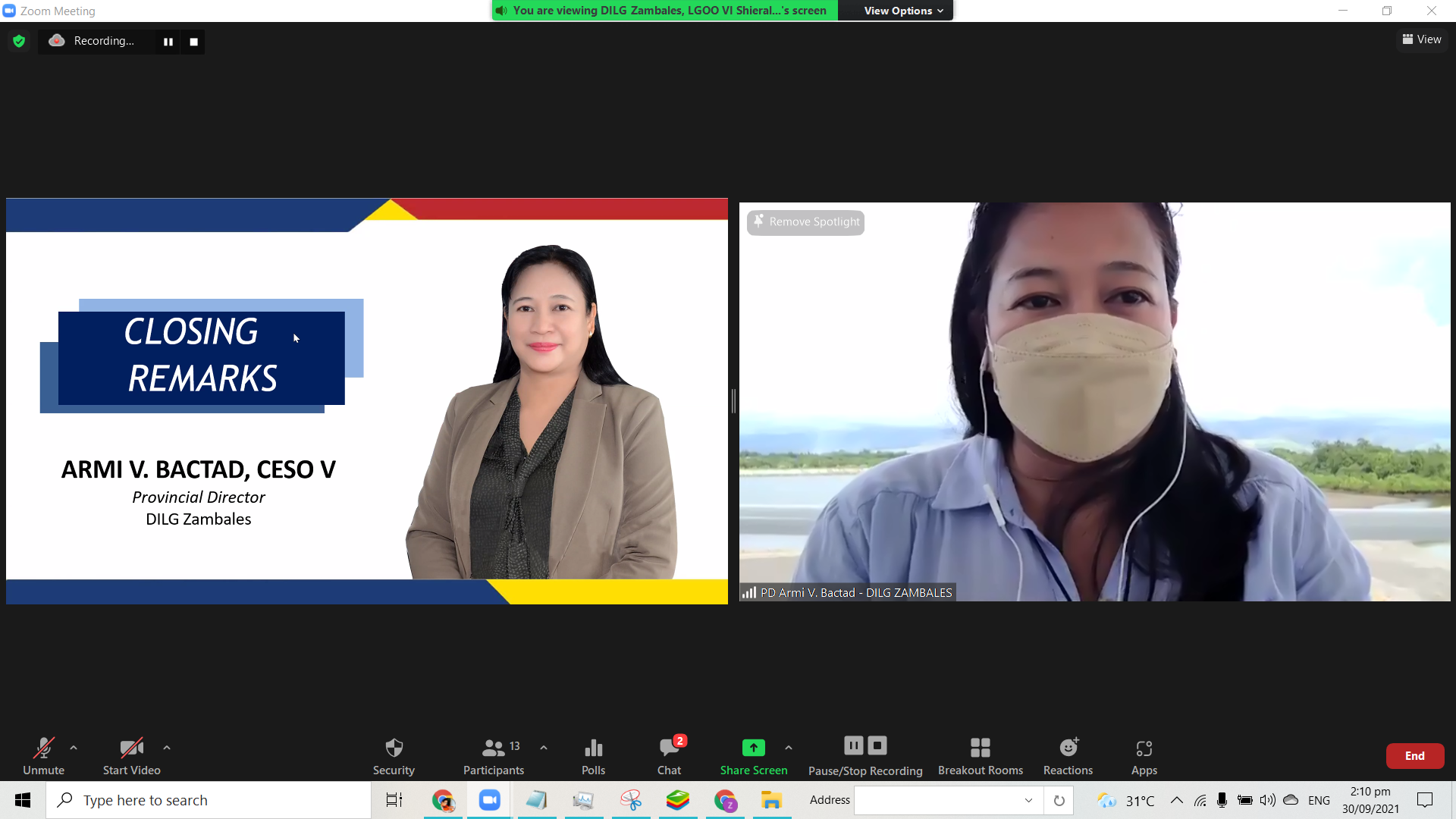Open the picture viewer taskbar icon
The height and width of the screenshot is (819, 1456).
(x=584, y=800)
